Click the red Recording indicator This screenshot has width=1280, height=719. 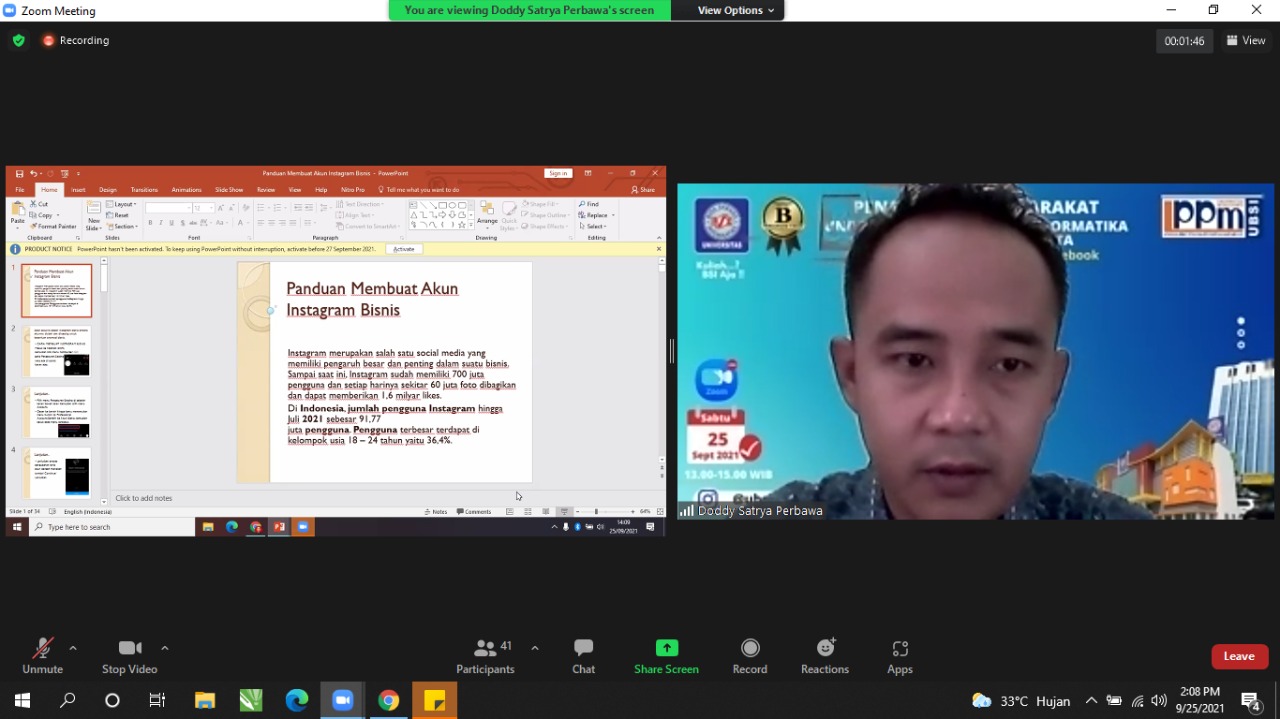coord(75,40)
